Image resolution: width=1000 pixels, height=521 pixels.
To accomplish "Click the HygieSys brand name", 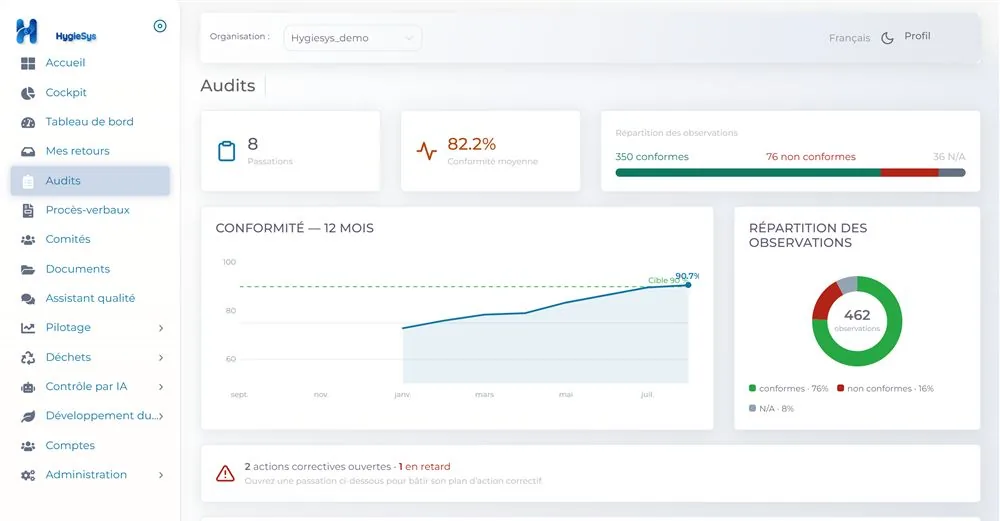I will pos(76,36).
